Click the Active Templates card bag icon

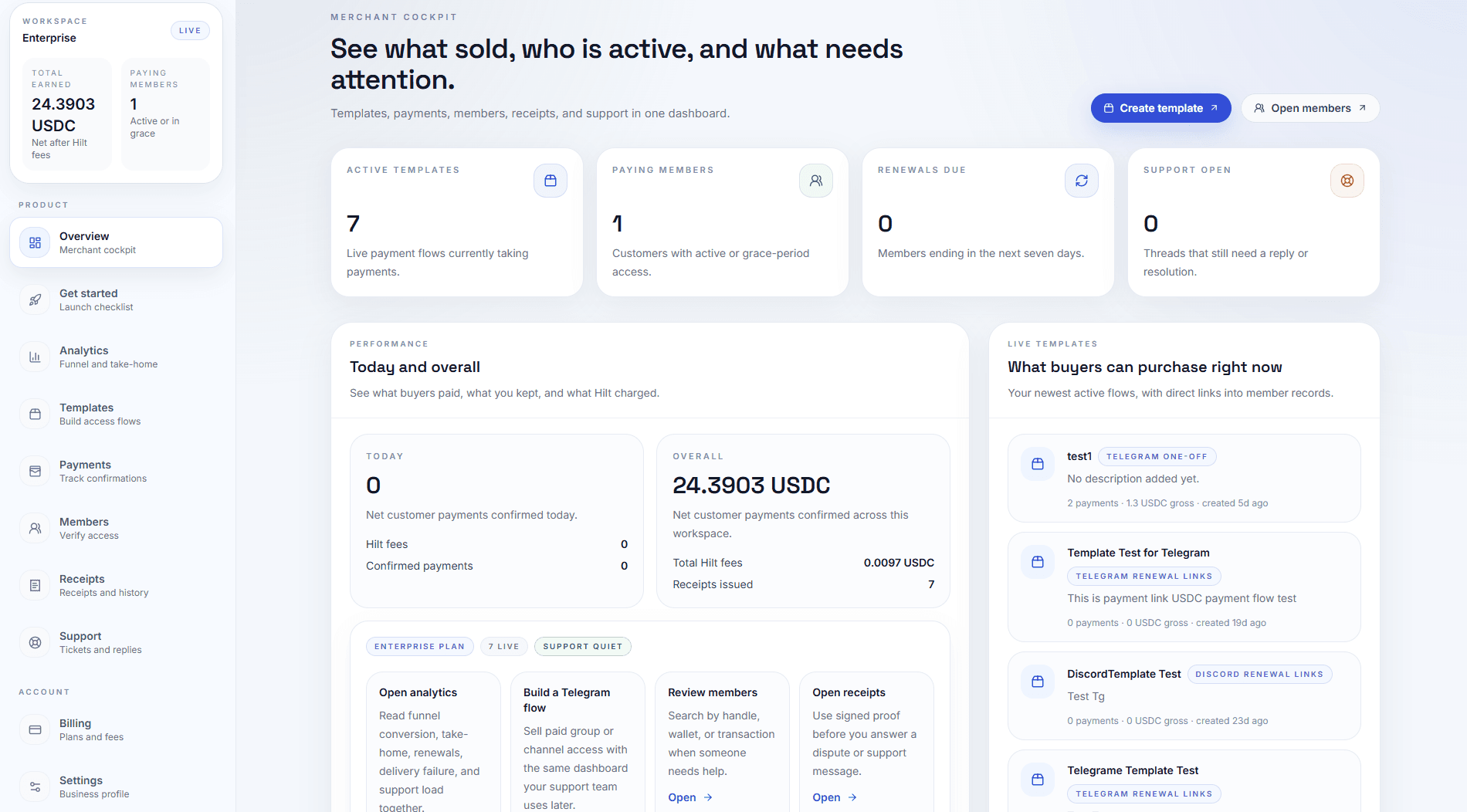pos(551,181)
